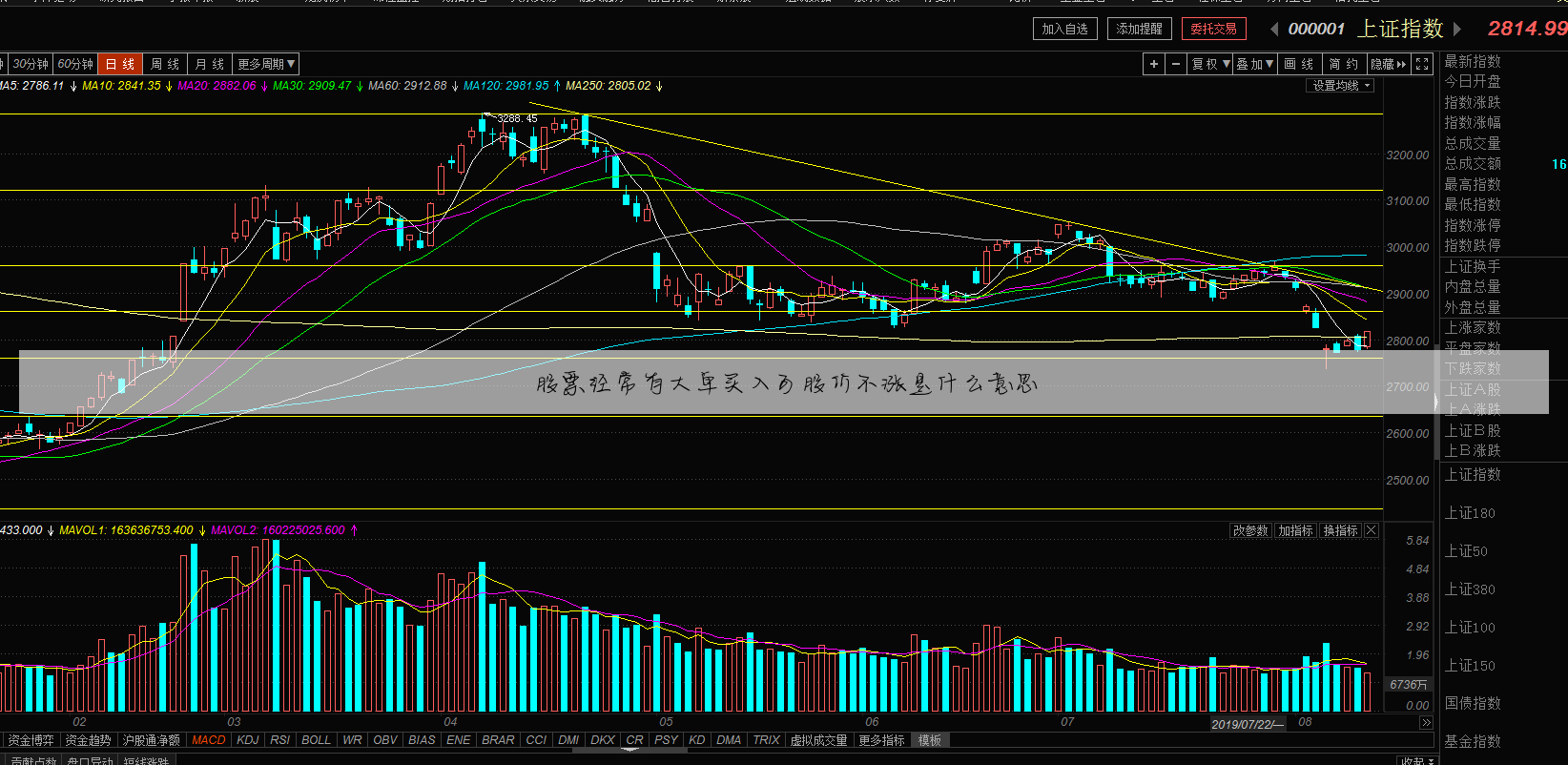Open the 叠加 overlay dropdown
Viewport: 1568px width, 765px height.
(x=1254, y=64)
